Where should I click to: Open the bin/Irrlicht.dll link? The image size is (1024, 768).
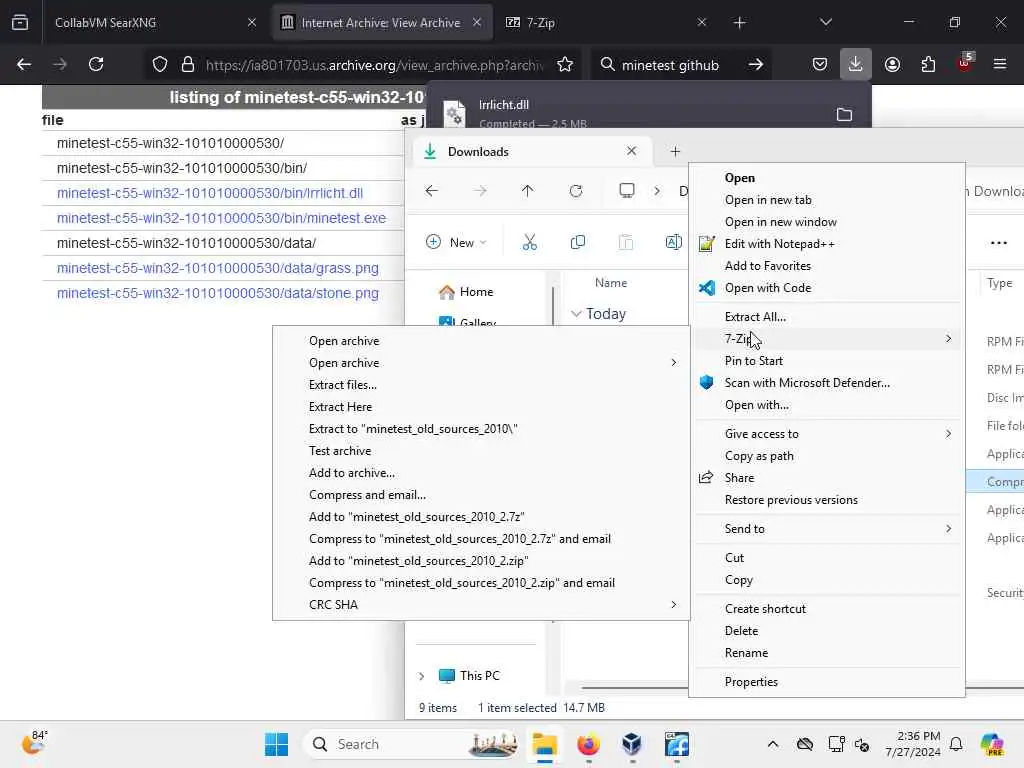click(x=210, y=193)
